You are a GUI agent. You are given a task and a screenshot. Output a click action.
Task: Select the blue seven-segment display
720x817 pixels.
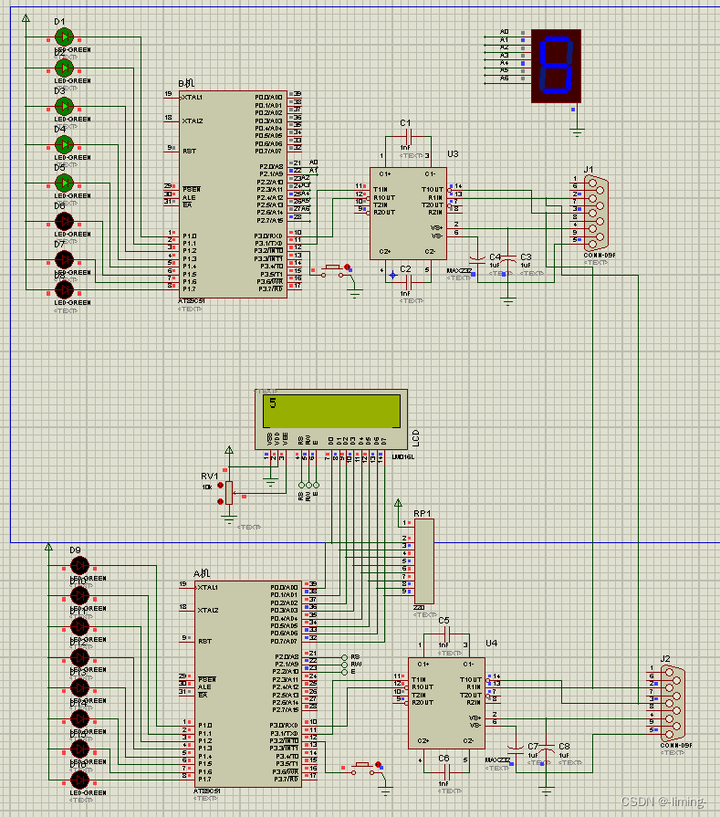coord(556,66)
